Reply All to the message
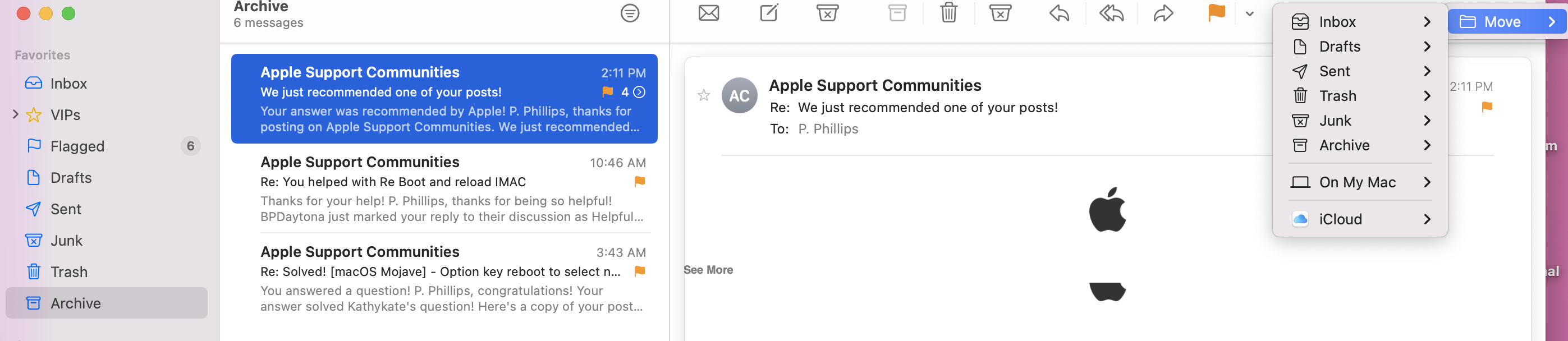The height and width of the screenshot is (341, 1568). tap(1111, 13)
